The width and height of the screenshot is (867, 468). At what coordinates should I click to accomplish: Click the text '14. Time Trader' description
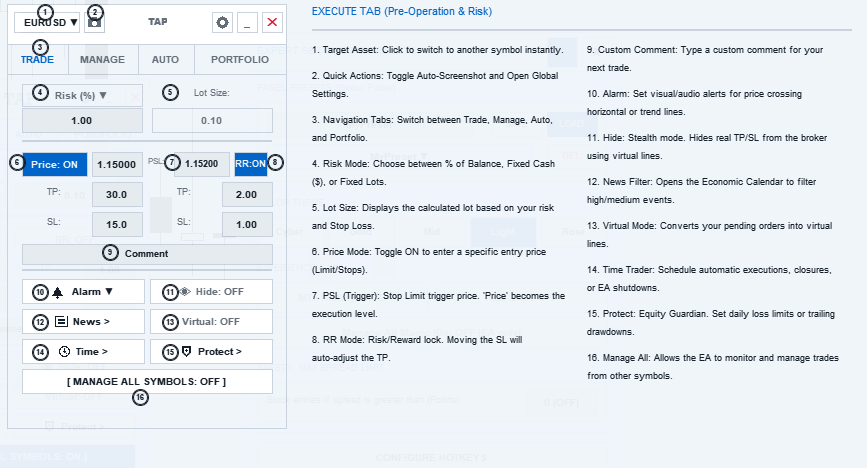click(x=709, y=279)
